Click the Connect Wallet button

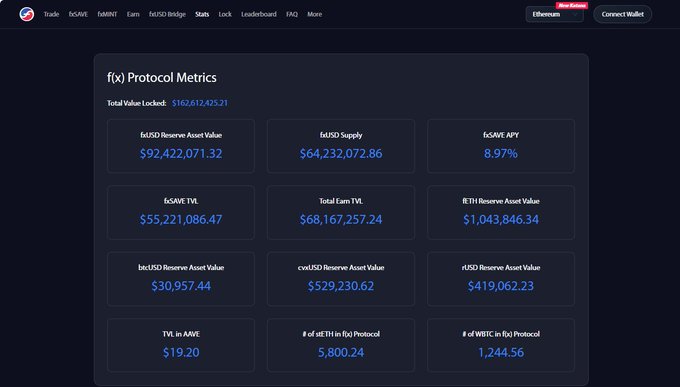pos(622,14)
